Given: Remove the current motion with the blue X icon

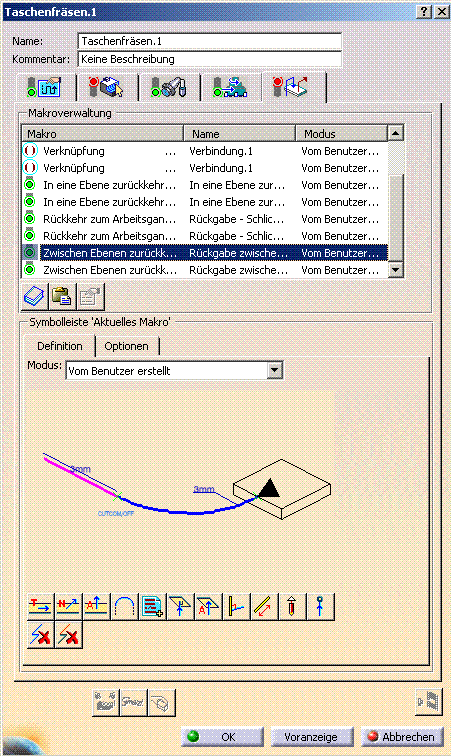Looking at the screenshot, I should pyautogui.click(x=41, y=634).
